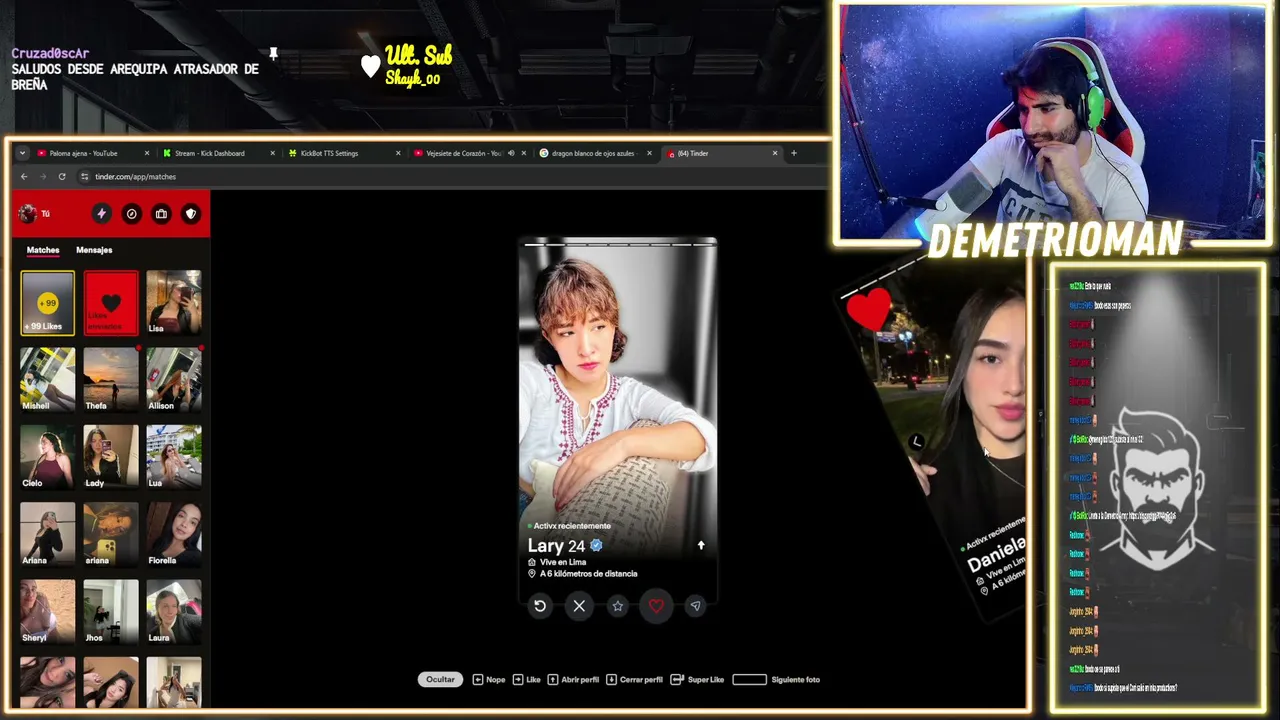Open the red Likes enviados tile
The width and height of the screenshot is (1280, 720).
[111, 302]
